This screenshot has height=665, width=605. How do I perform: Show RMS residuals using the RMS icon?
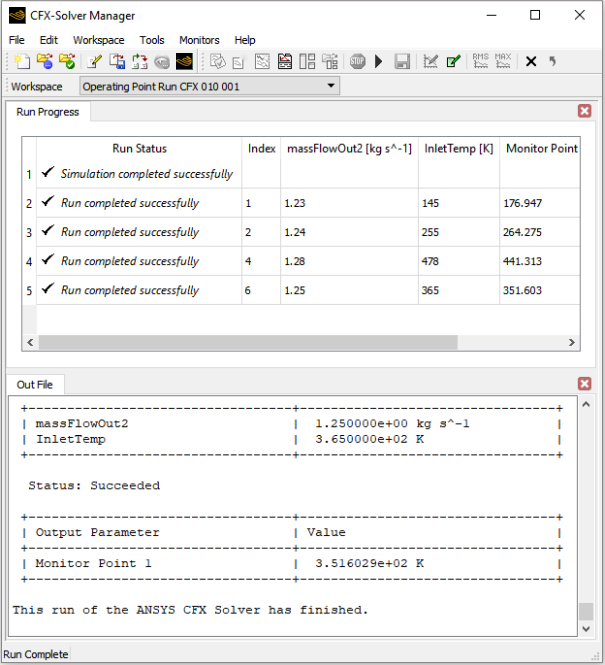[x=480, y=62]
